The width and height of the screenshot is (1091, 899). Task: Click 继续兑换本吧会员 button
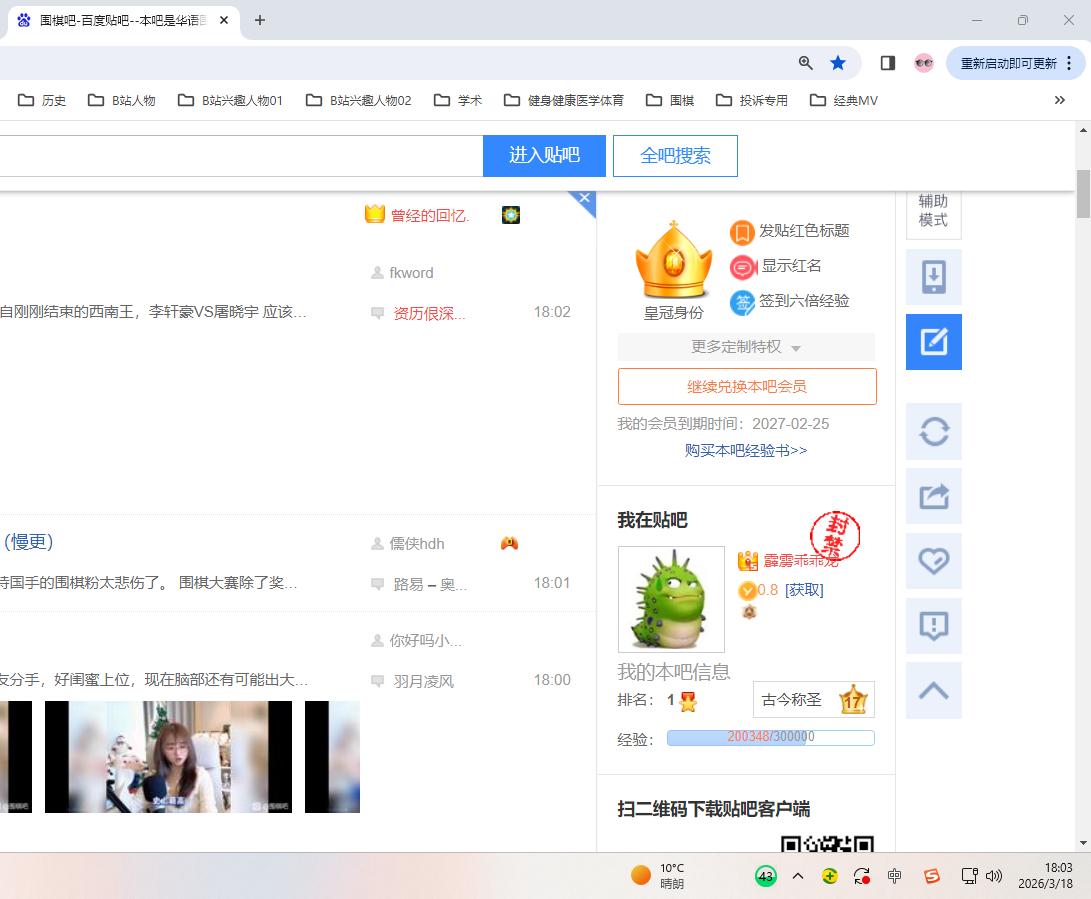pos(746,386)
